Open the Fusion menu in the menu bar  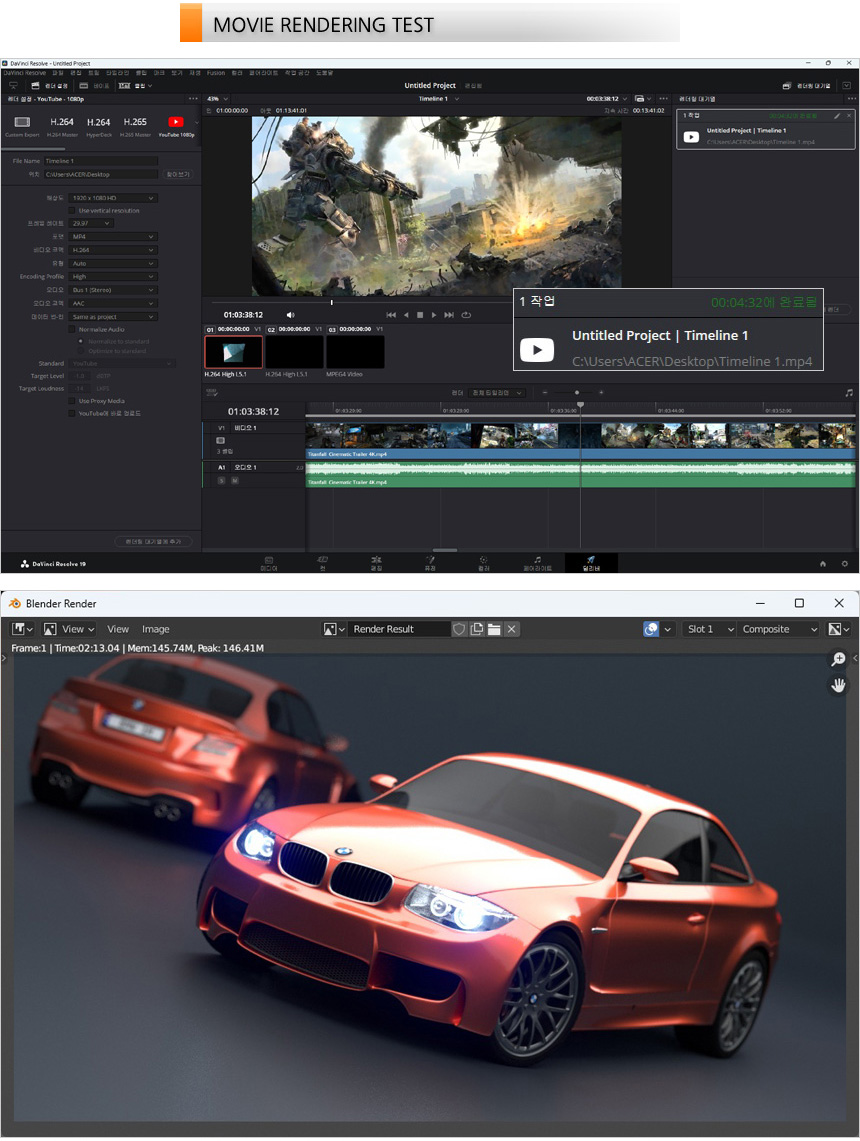(x=216, y=73)
